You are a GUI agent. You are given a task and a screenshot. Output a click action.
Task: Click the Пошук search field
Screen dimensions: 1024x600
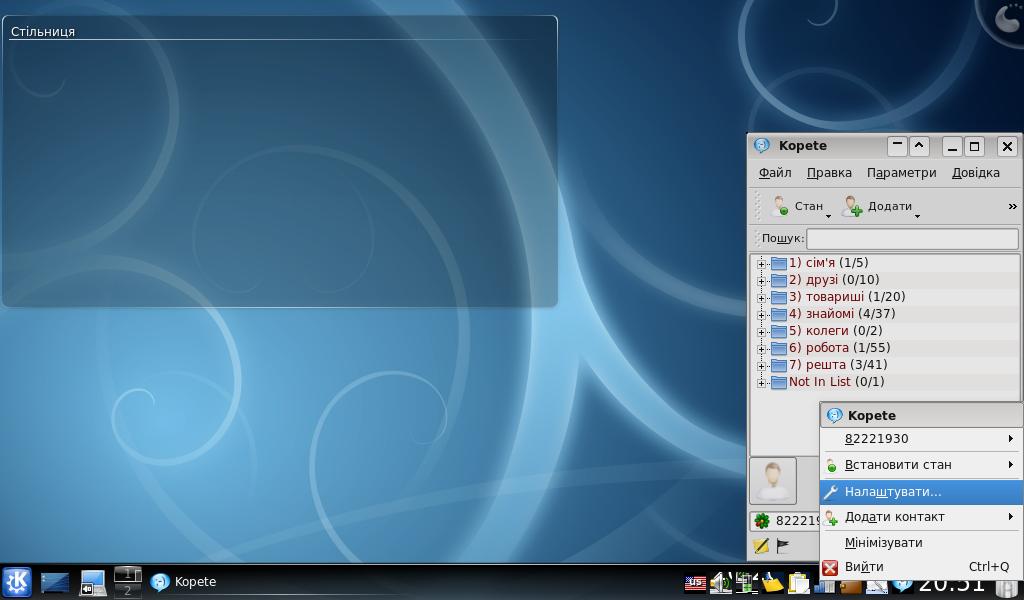click(x=912, y=238)
